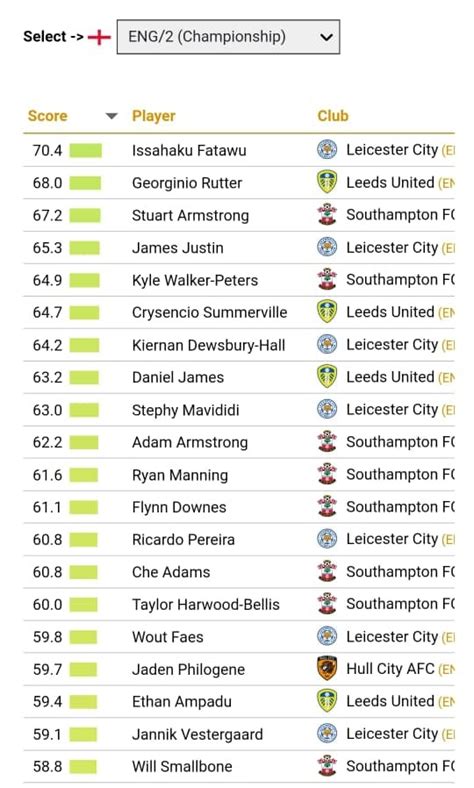Click the Leeds United crest beside Ethan Ampadu
The height and width of the screenshot is (788, 474).
coord(327,701)
